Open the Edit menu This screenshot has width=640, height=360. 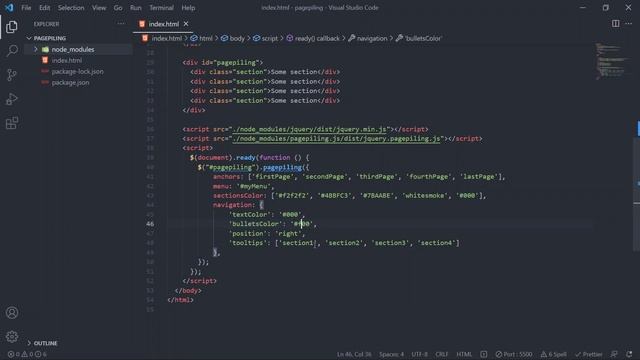pos(44,8)
